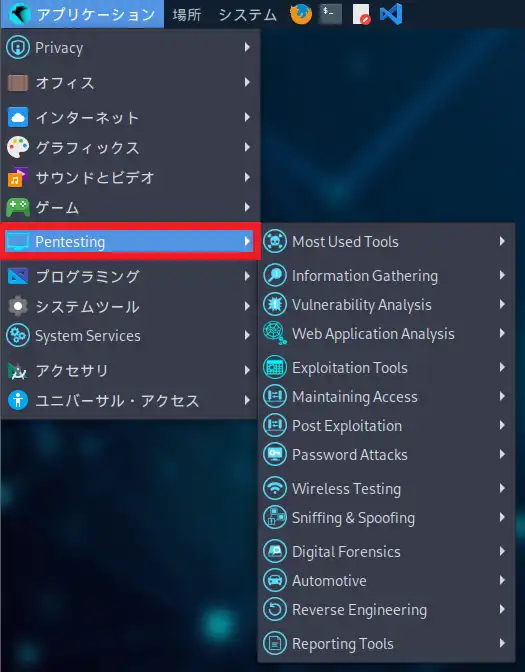Click the プログラミング category icon
Image resolution: width=525 pixels, height=672 pixels.
[x=18, y=276]
